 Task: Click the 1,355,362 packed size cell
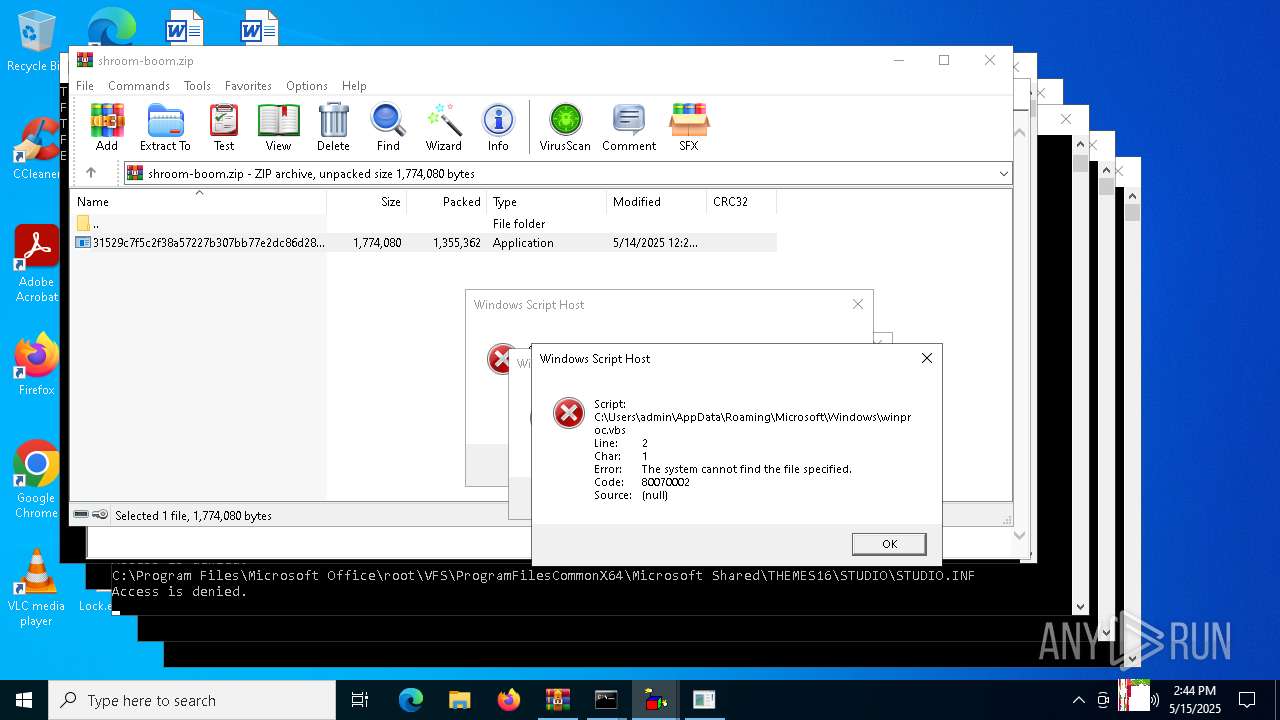click(x=457, y=243)
